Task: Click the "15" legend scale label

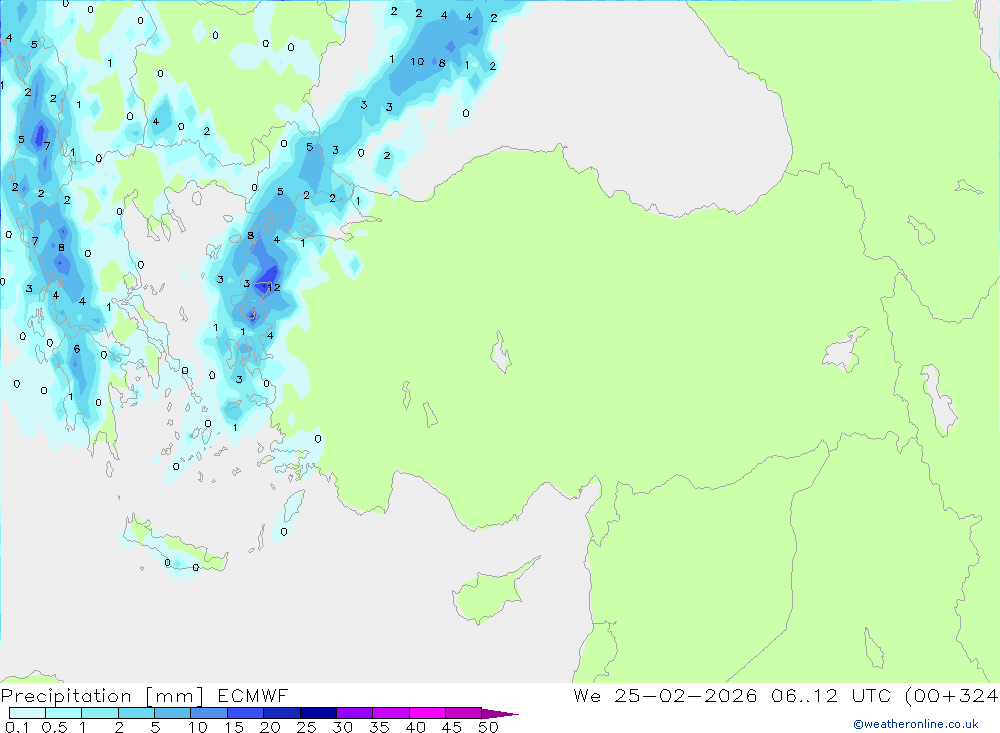Action: pos(233,727)
